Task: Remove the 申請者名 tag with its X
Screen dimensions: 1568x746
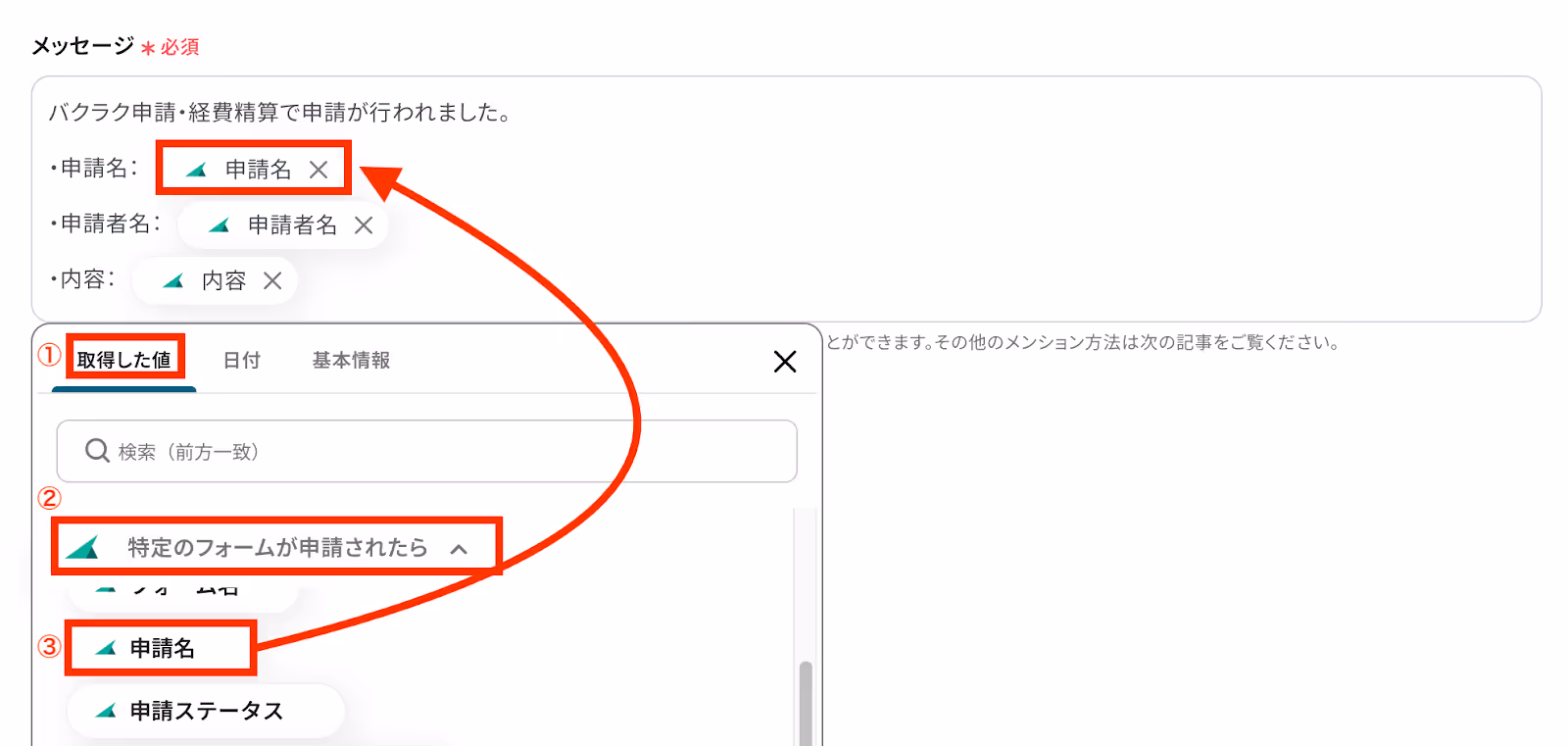Action: pos(364,225)
